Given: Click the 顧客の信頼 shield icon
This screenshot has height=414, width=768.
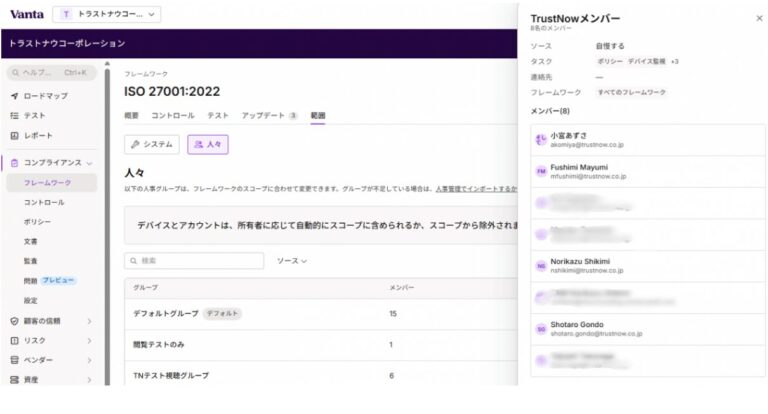Looking at the screenshot, I should 15,321.
